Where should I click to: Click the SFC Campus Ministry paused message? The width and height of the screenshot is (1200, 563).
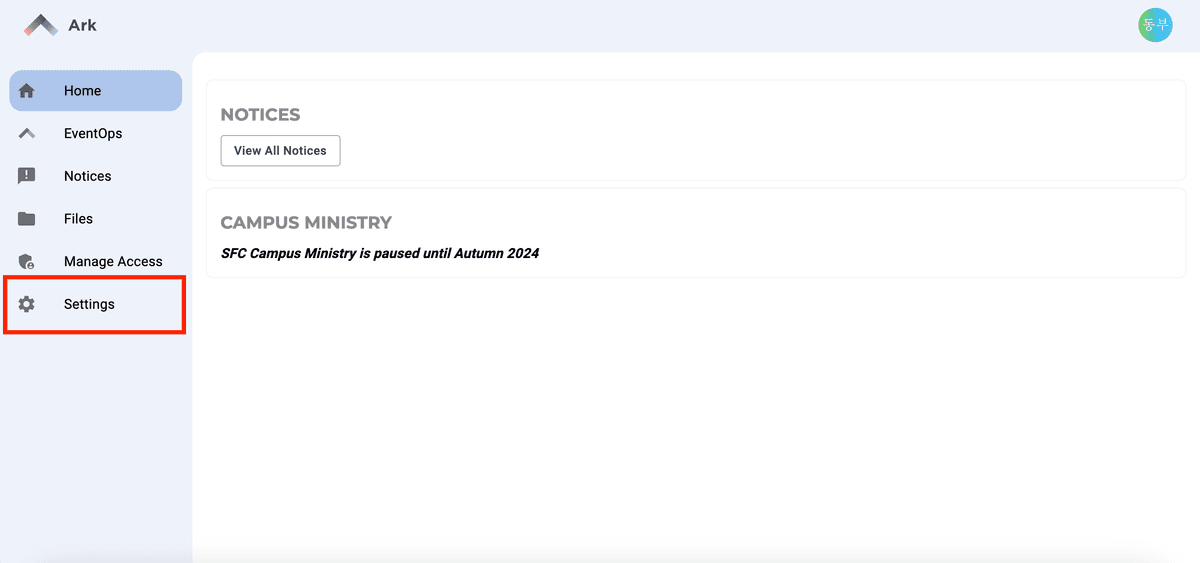(380, 254)
